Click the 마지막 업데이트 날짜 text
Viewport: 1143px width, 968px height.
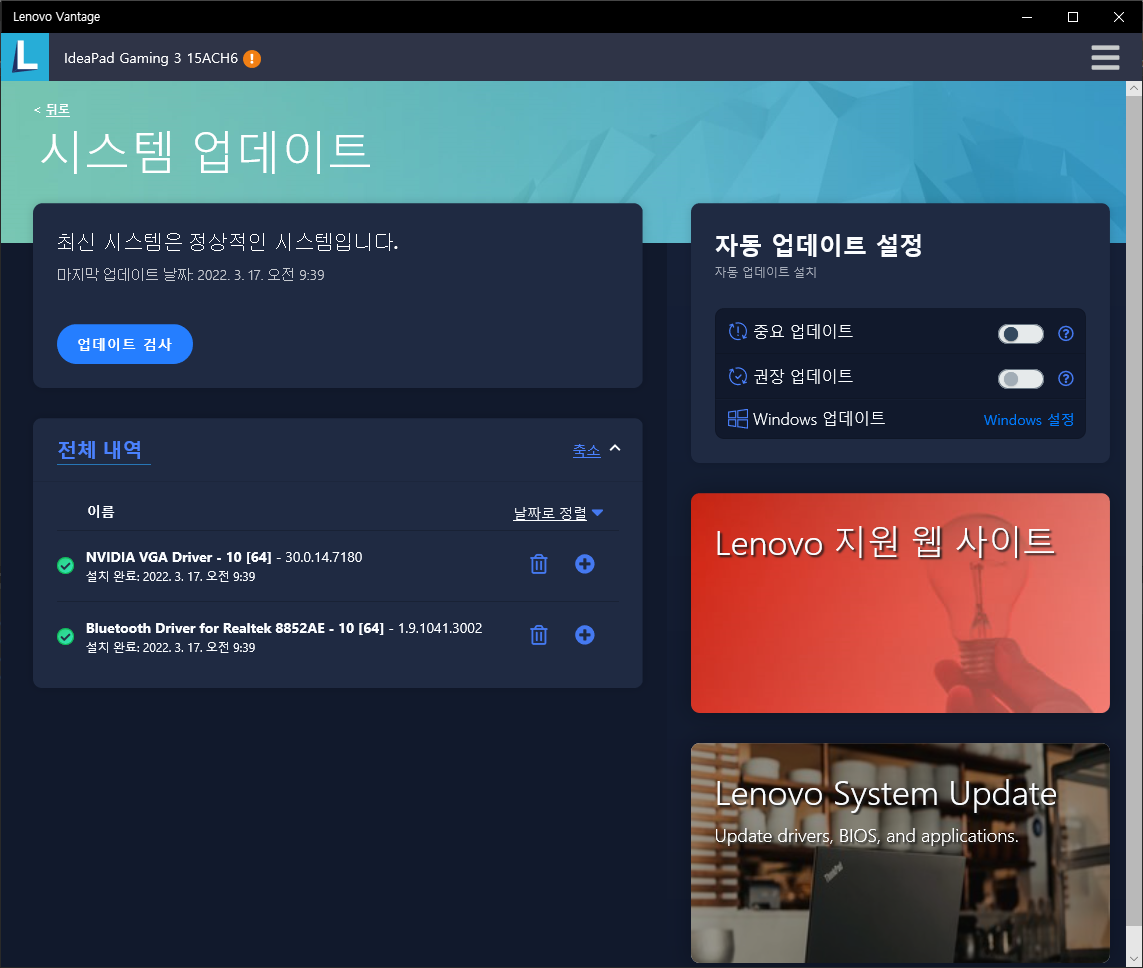tap(191, 275)
